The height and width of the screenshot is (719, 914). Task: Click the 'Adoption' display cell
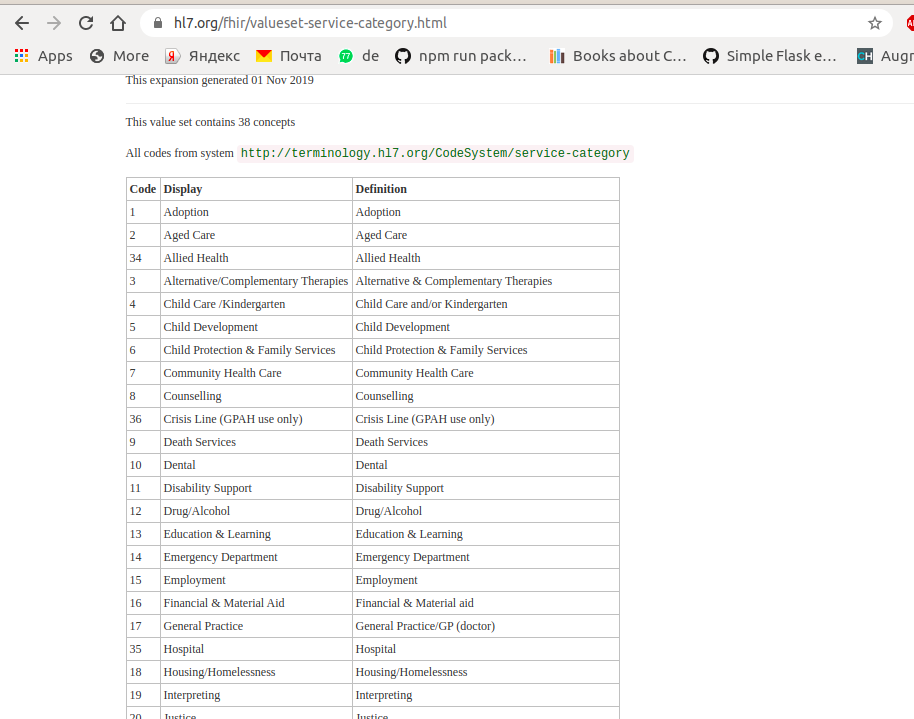256,212
